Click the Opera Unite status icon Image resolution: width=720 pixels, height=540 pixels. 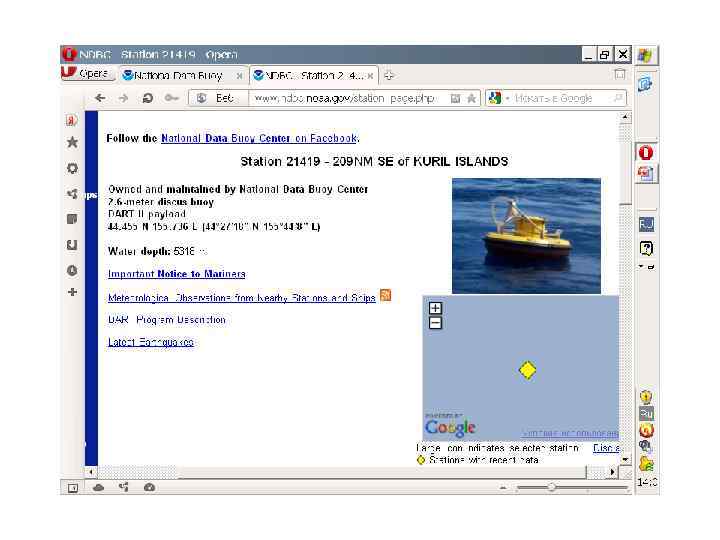[x=124, y=487]
